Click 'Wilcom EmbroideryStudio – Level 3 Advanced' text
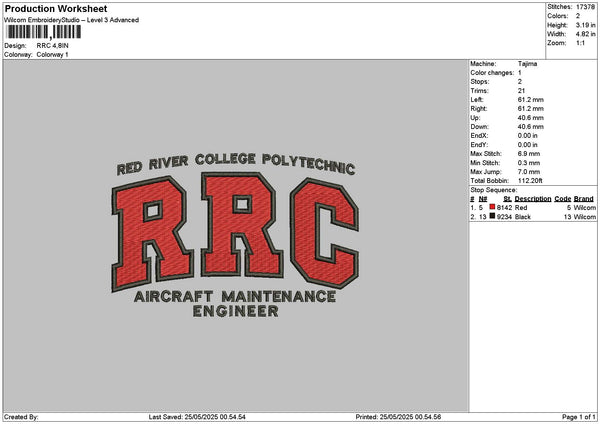 (x=71, y=20)
